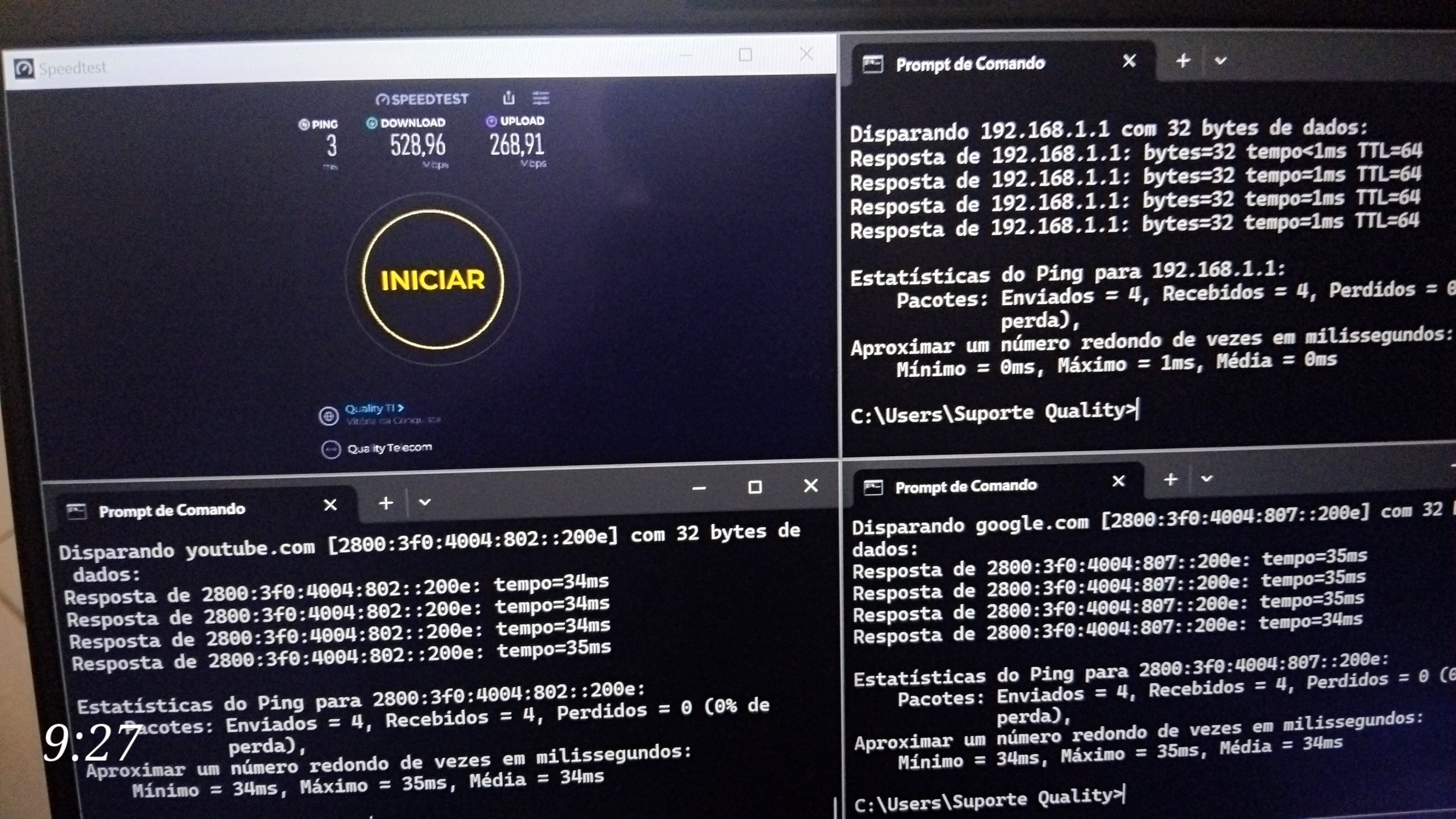Image resolution: width=1456 pixels, height=819 pixels.
Task: Select top-right Prompt de Comando tab
Action: click(969, 64)
